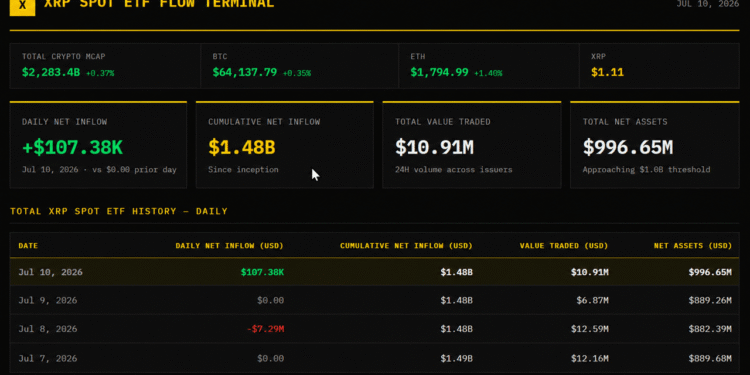Click $889.26M net assets cell
The height and width of the screenshot is (375, 750).
pyautogui.click(x=710, y=300)
